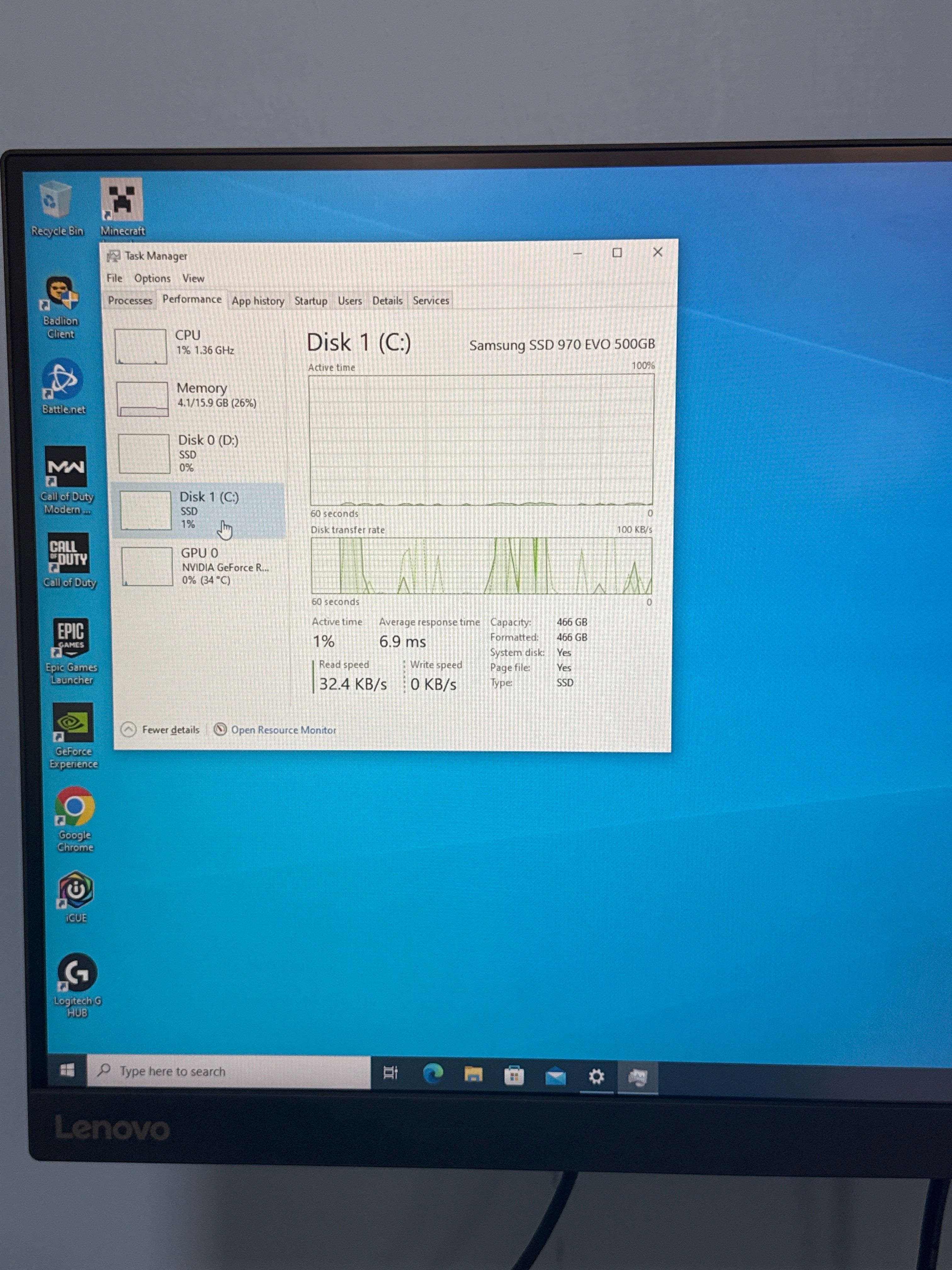Click the Capacity 466 GB value
The height and width of the screenshot is (1270, 952).
click(571, 622)
